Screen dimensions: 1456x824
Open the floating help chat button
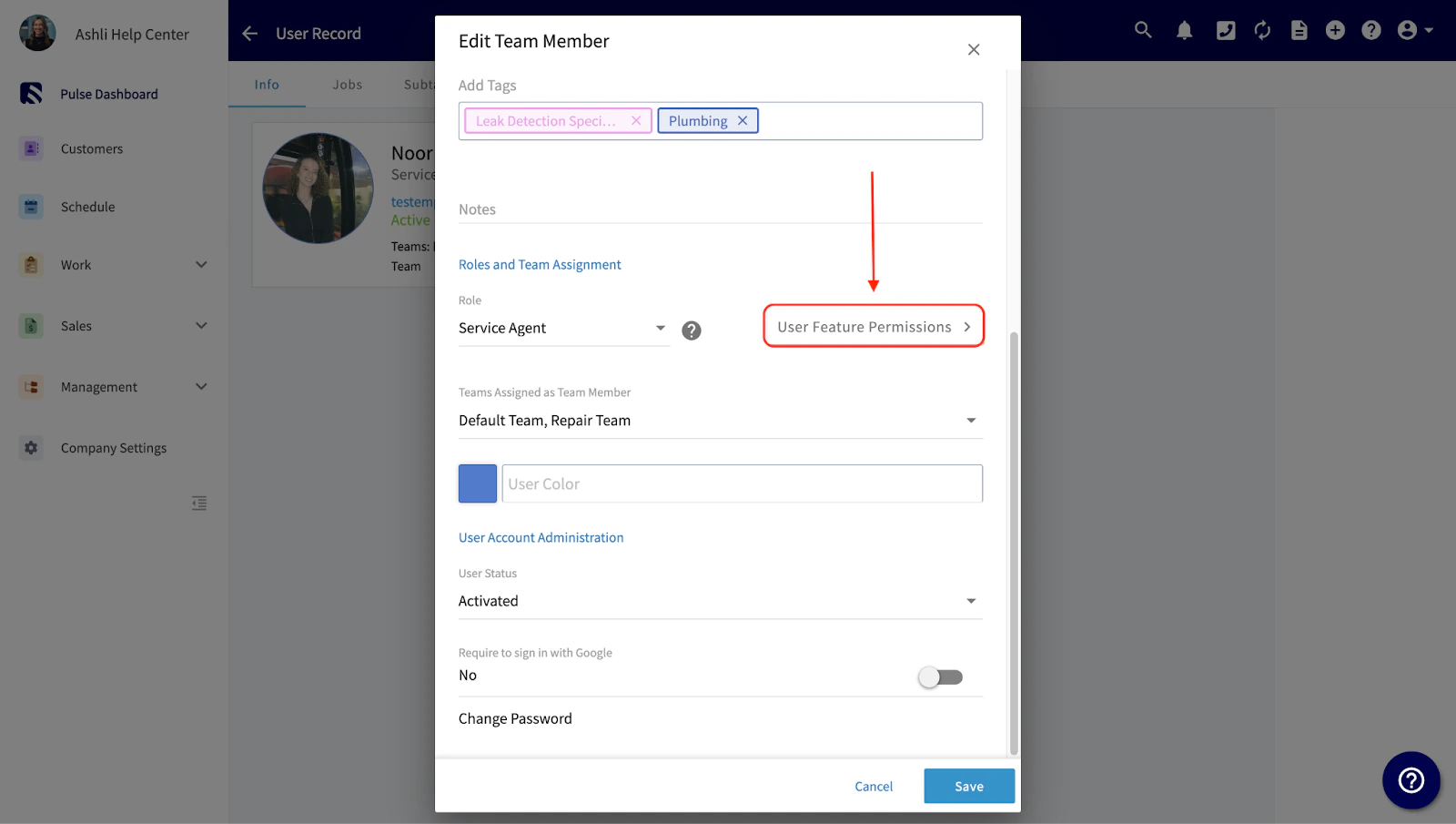click(x=1411, y=780)
